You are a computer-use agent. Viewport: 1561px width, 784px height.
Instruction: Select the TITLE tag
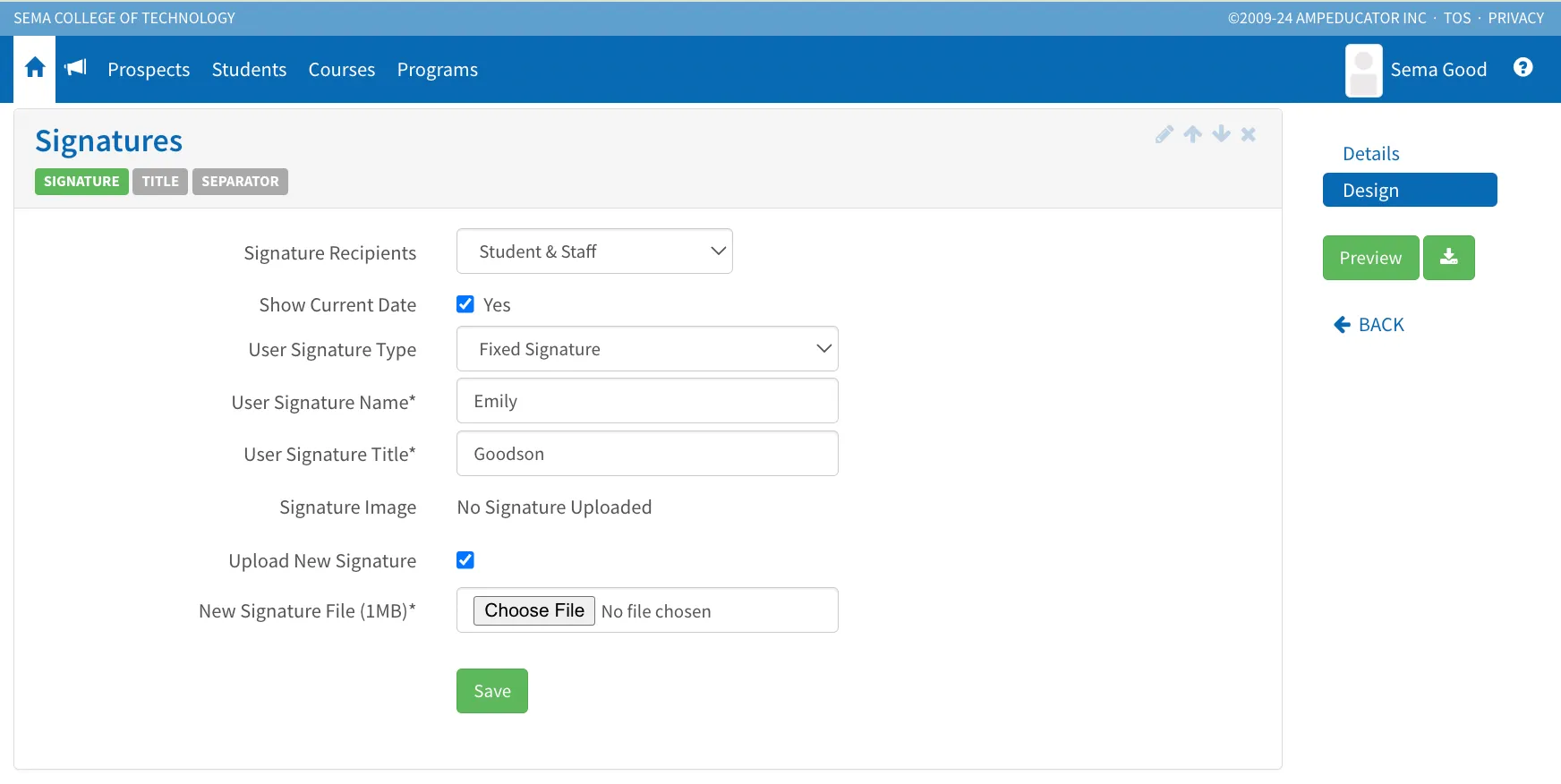[x=160, y=182]
